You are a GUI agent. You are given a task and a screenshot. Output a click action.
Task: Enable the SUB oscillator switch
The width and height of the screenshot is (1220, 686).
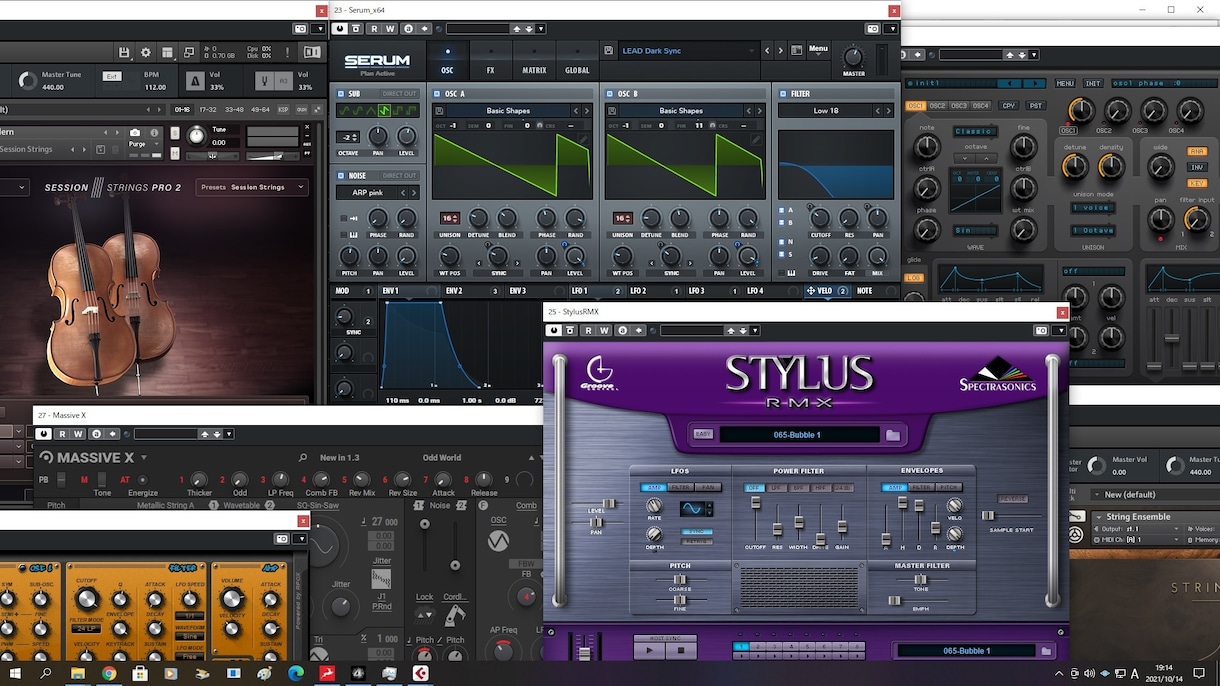pos(341,94)
